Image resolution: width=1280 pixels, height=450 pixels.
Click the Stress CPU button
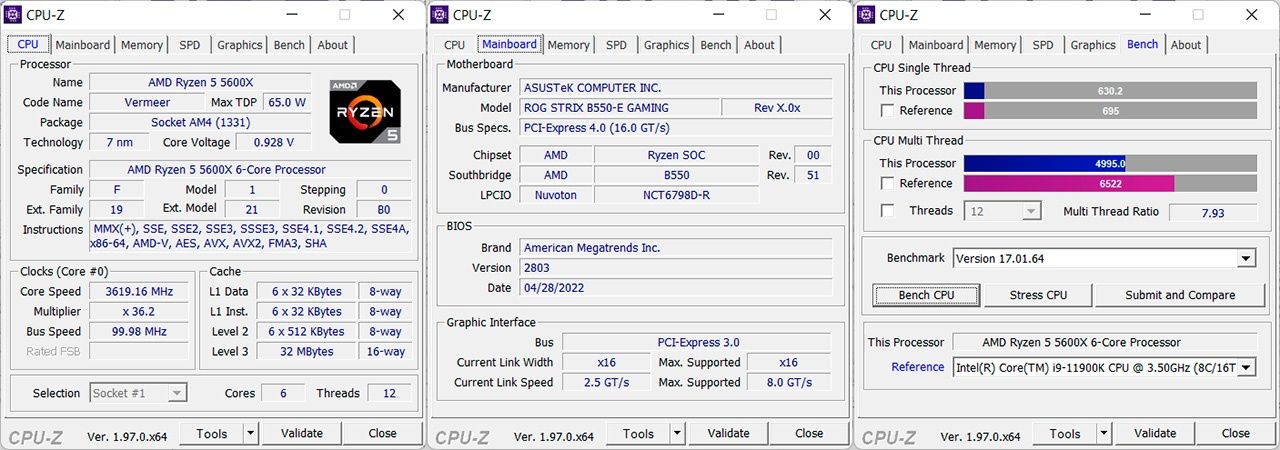1038,295
